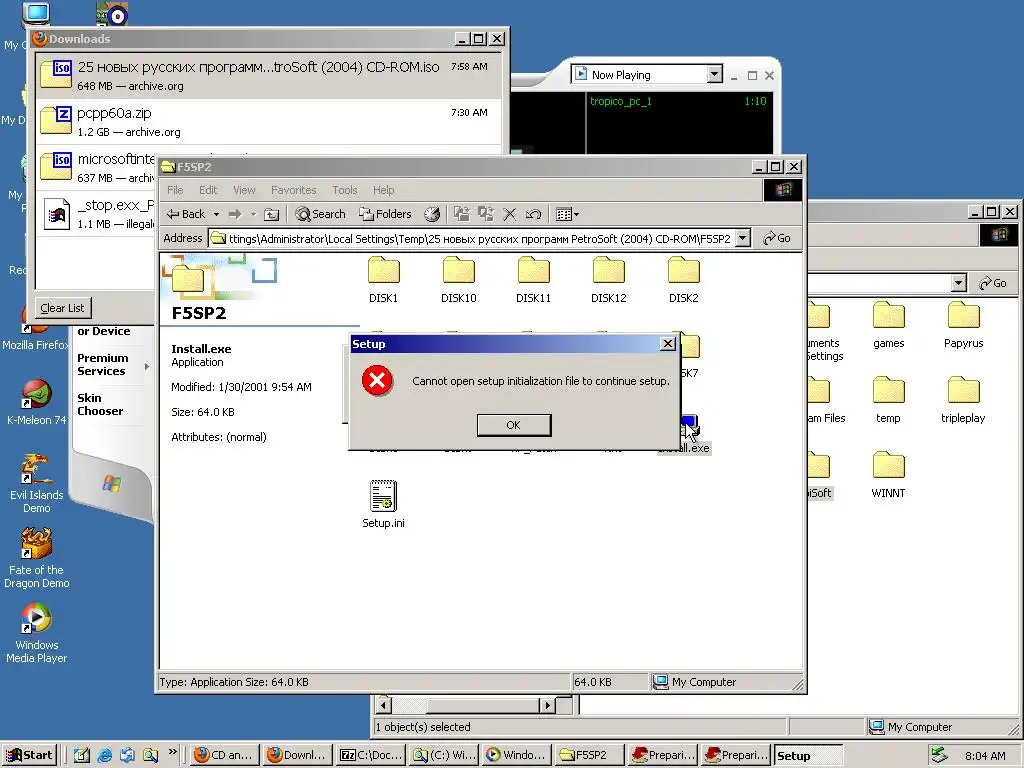Open the Now Playing dropdown in media player
Viewport: 1024px width, 768px height.
(x=714, y=74)
